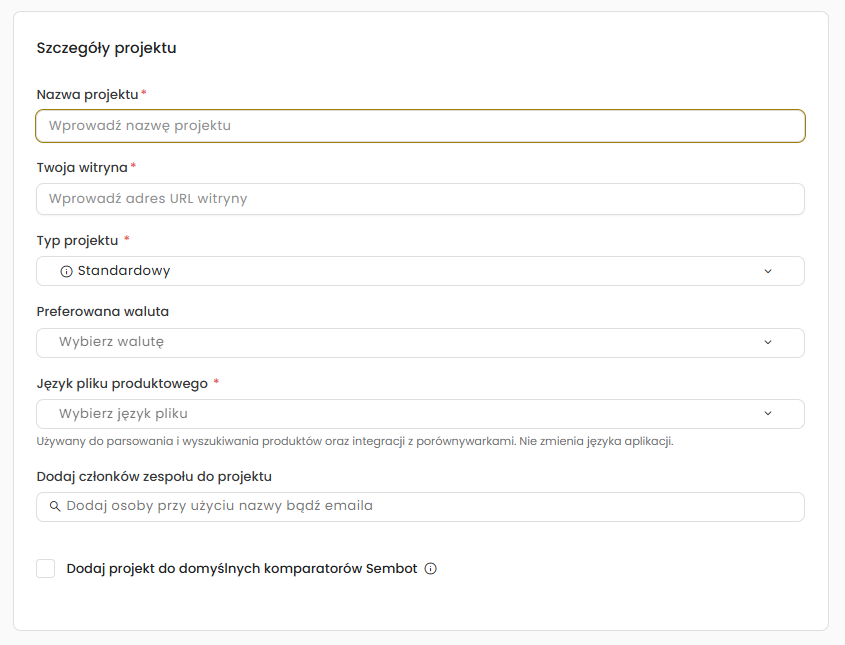Click into the Wprowadź adres URL witryny field
This screenshot has width=845, height=645.
pyautogui.click(x=420, y=199)
